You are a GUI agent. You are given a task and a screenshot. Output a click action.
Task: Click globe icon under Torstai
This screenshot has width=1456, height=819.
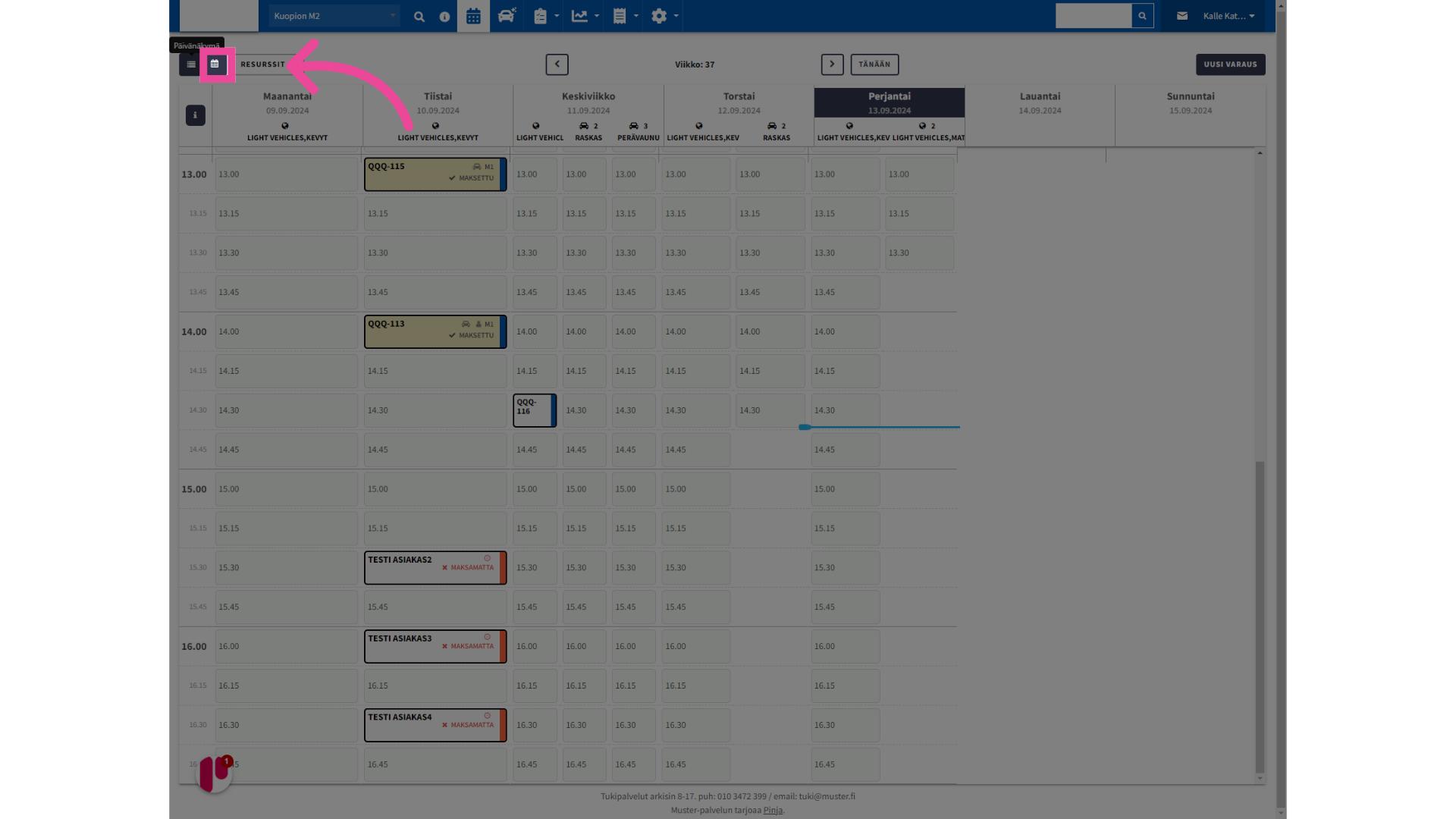click(699, 126)
